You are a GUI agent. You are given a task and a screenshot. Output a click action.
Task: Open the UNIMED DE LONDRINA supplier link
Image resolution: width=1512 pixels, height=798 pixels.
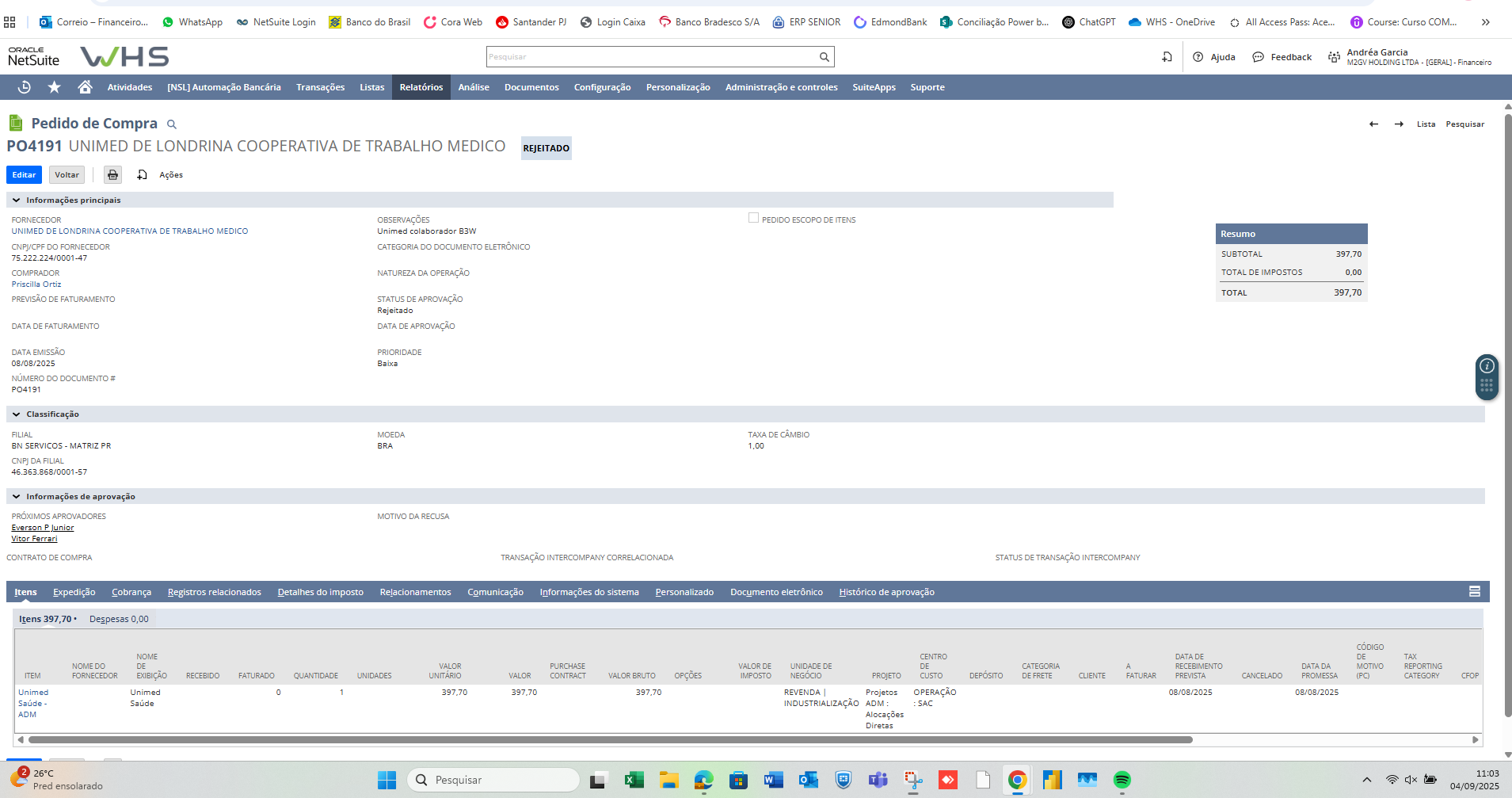pyautogui.click(x=130, y=231)
